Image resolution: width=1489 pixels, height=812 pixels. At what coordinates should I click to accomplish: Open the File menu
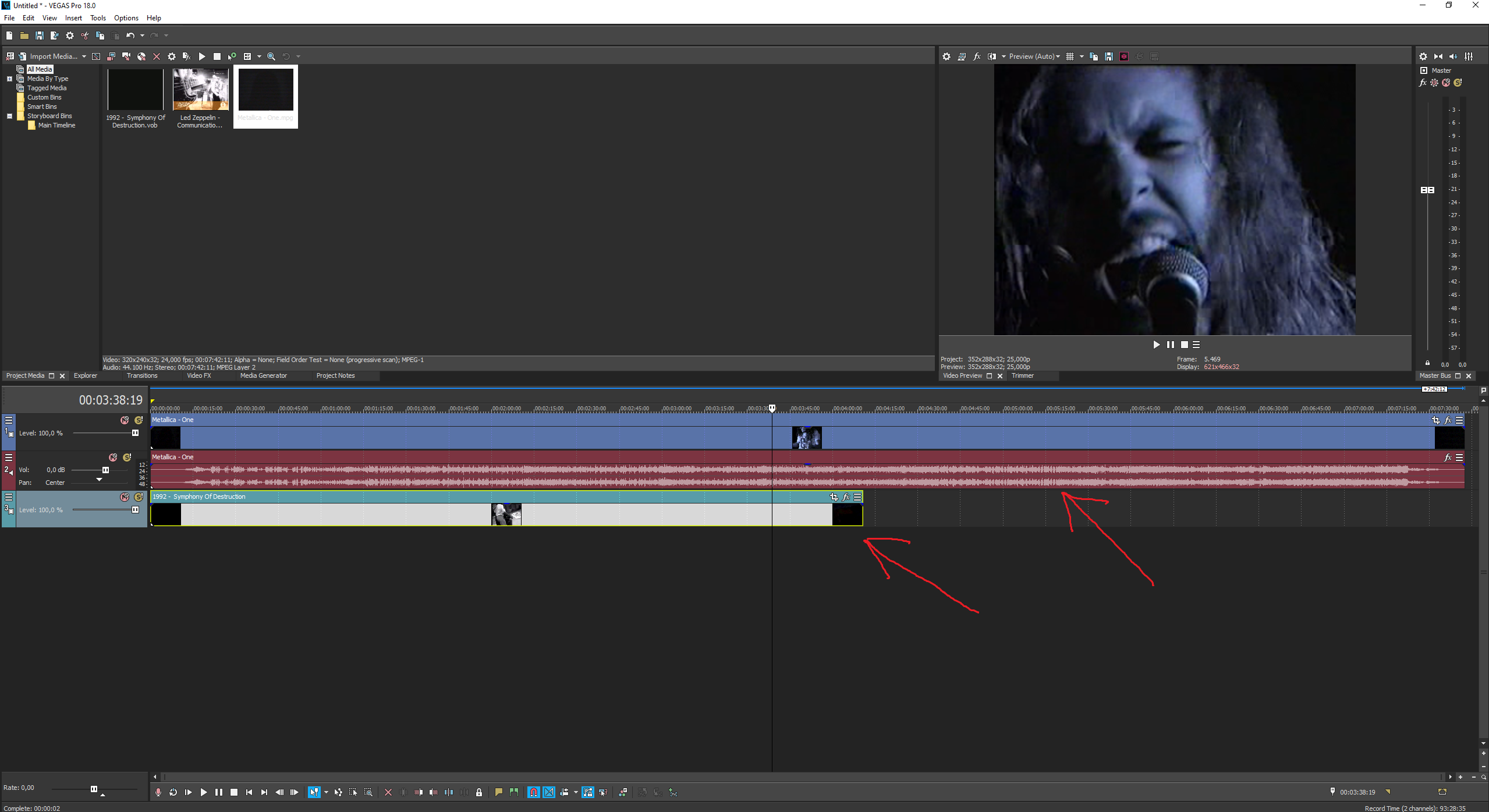9,18
